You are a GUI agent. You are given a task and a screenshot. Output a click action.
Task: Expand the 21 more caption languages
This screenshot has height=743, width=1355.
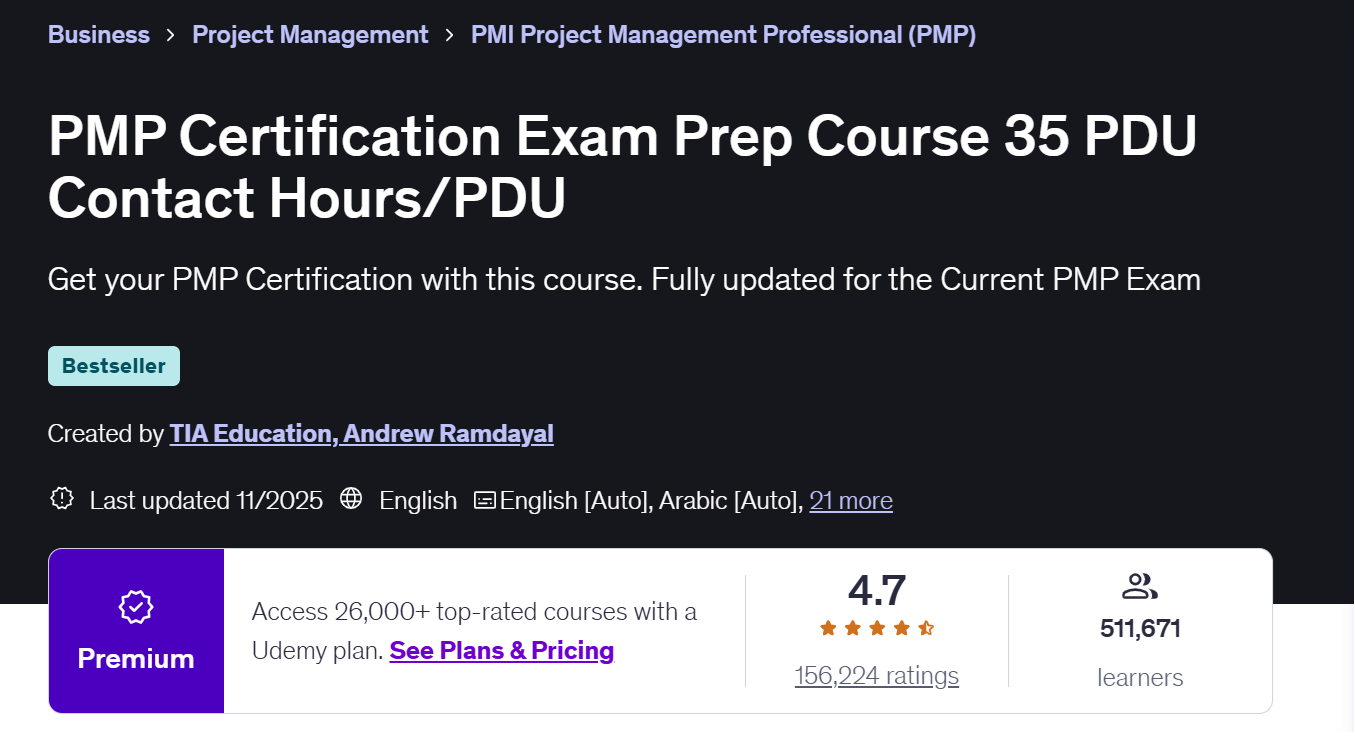click(x=851, y=500)
